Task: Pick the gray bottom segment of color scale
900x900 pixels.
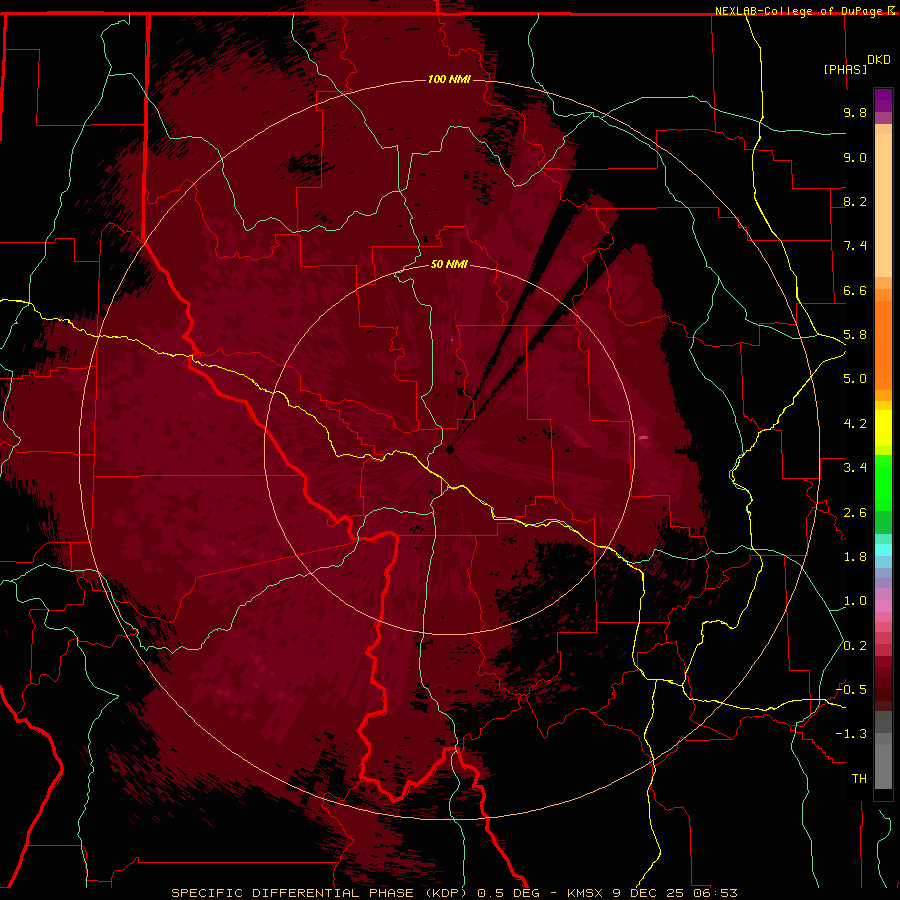Action: 883,766
